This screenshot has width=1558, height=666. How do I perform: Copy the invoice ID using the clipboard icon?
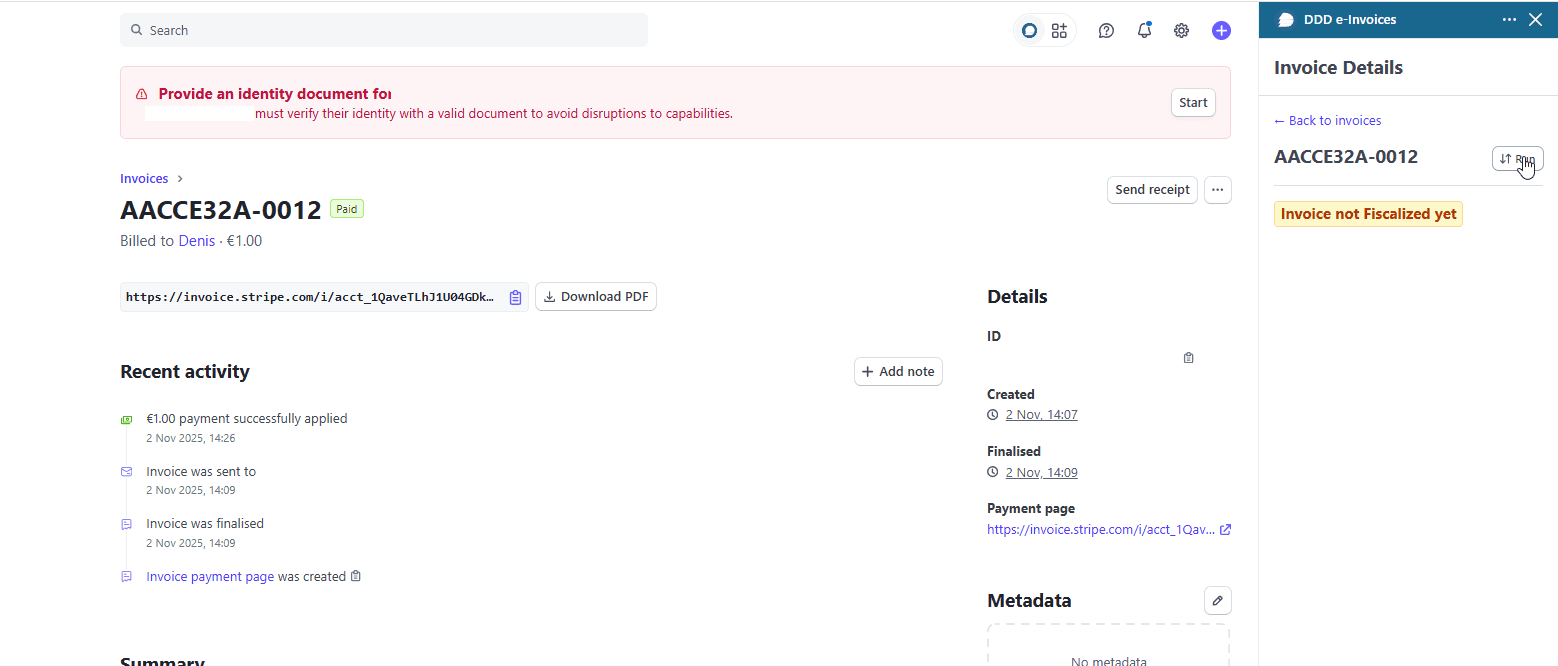(x=1188, y=357)
